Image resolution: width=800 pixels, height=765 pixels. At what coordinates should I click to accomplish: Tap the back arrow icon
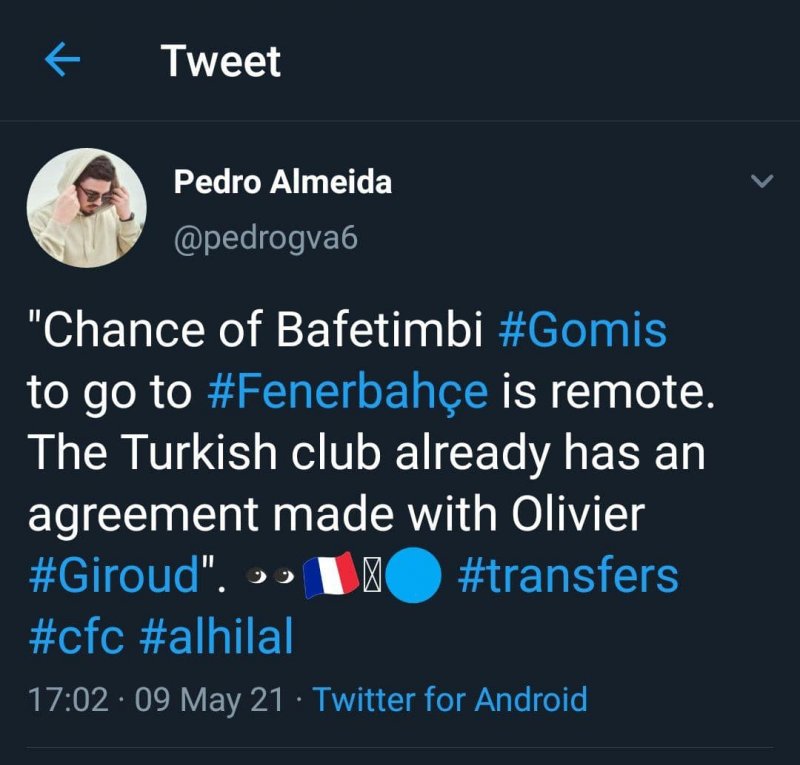62,61
